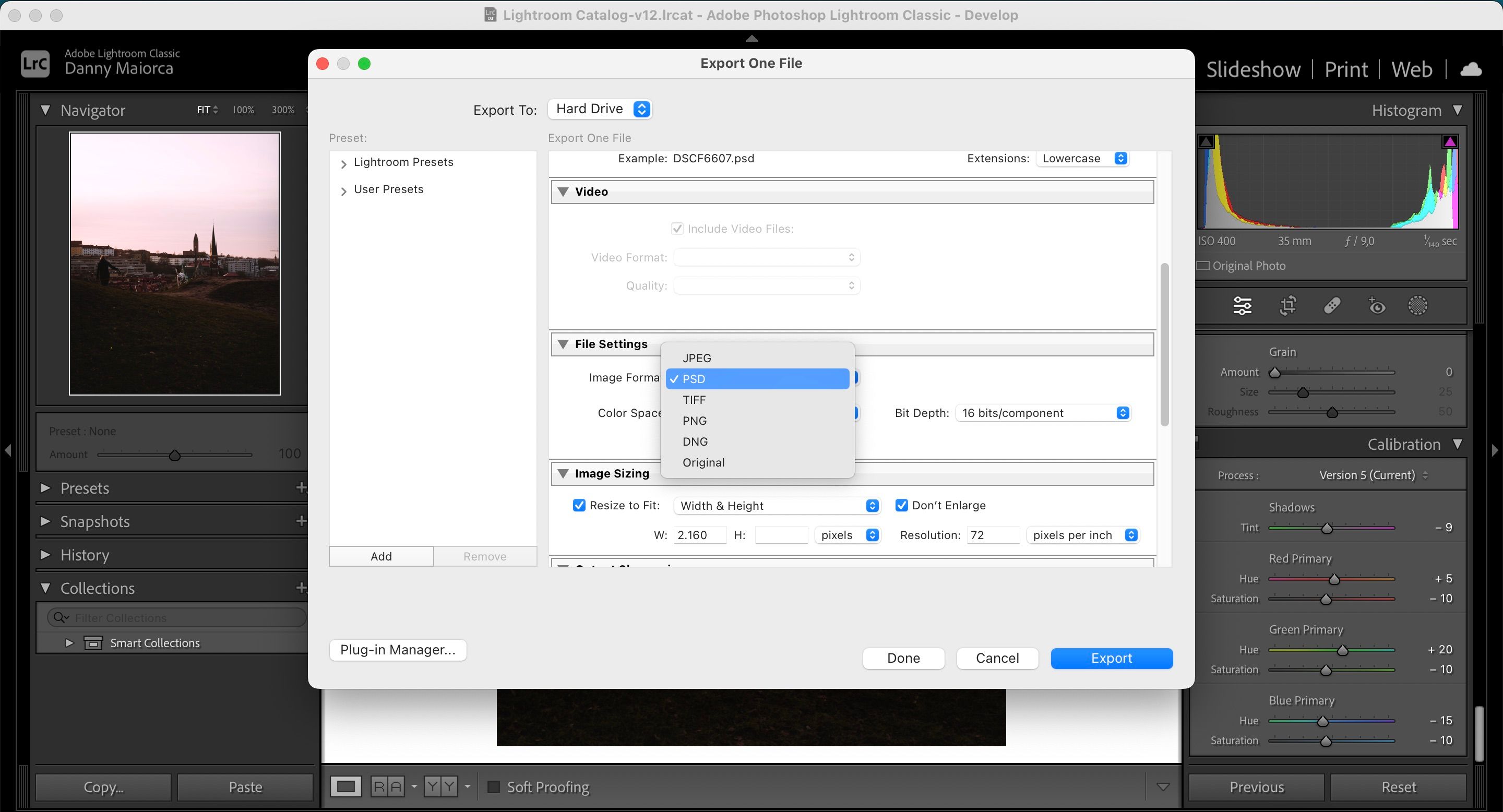Click the cloud sync icon

coord(1471,69)
